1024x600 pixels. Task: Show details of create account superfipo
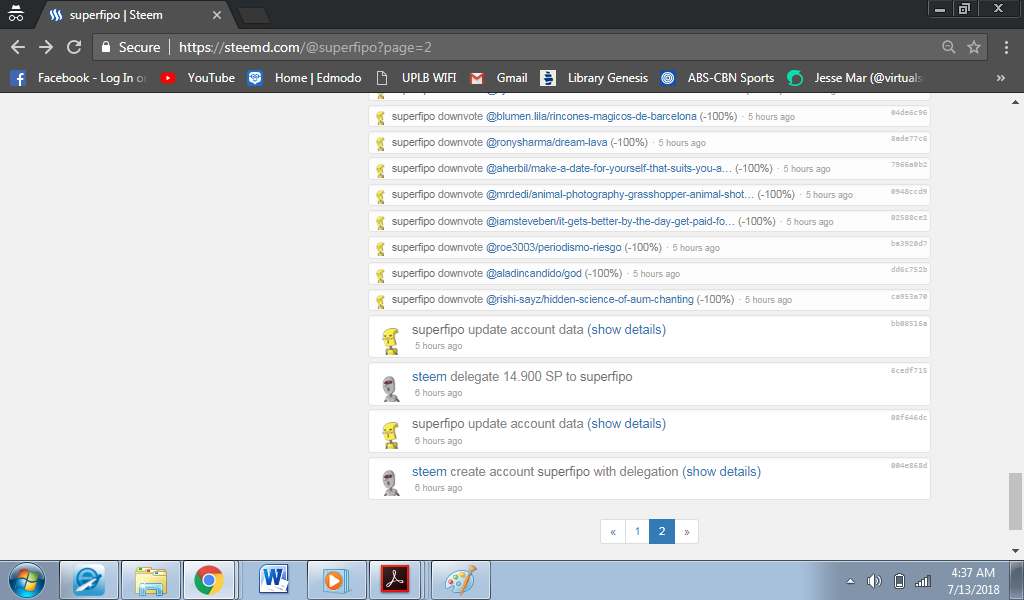(722, 471)
